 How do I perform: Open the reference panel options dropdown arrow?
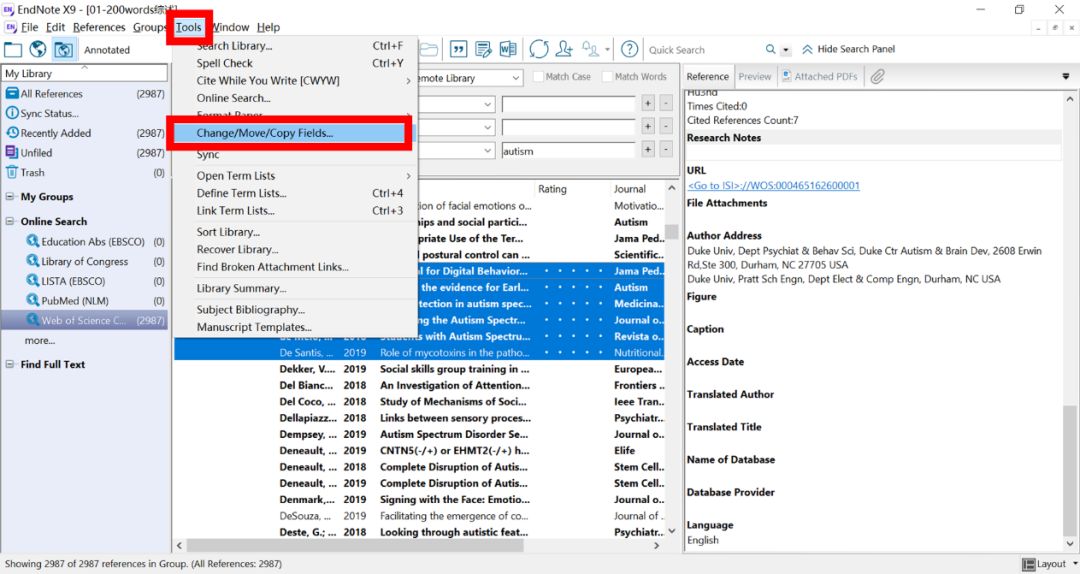pos(1066,76)
